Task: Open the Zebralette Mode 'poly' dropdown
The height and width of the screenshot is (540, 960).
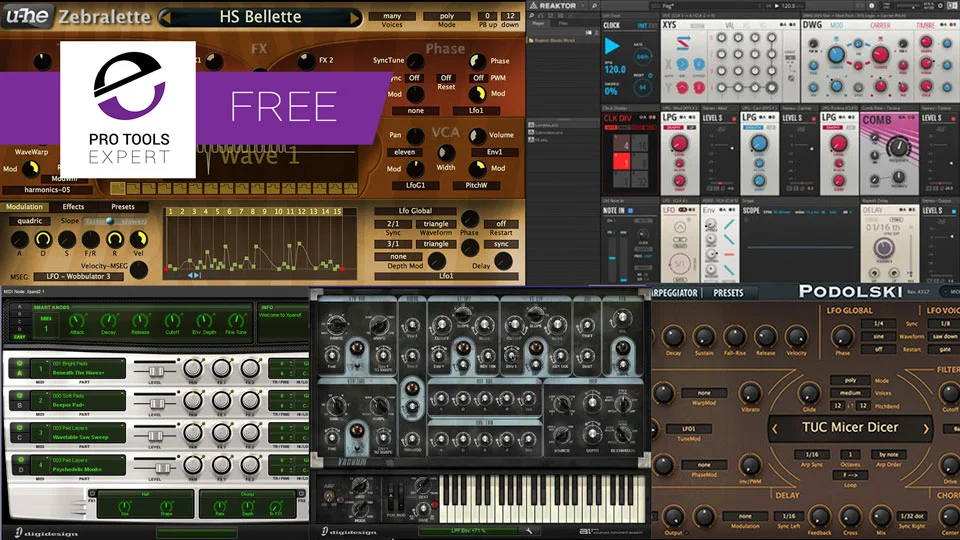Action: coord(447,16)
